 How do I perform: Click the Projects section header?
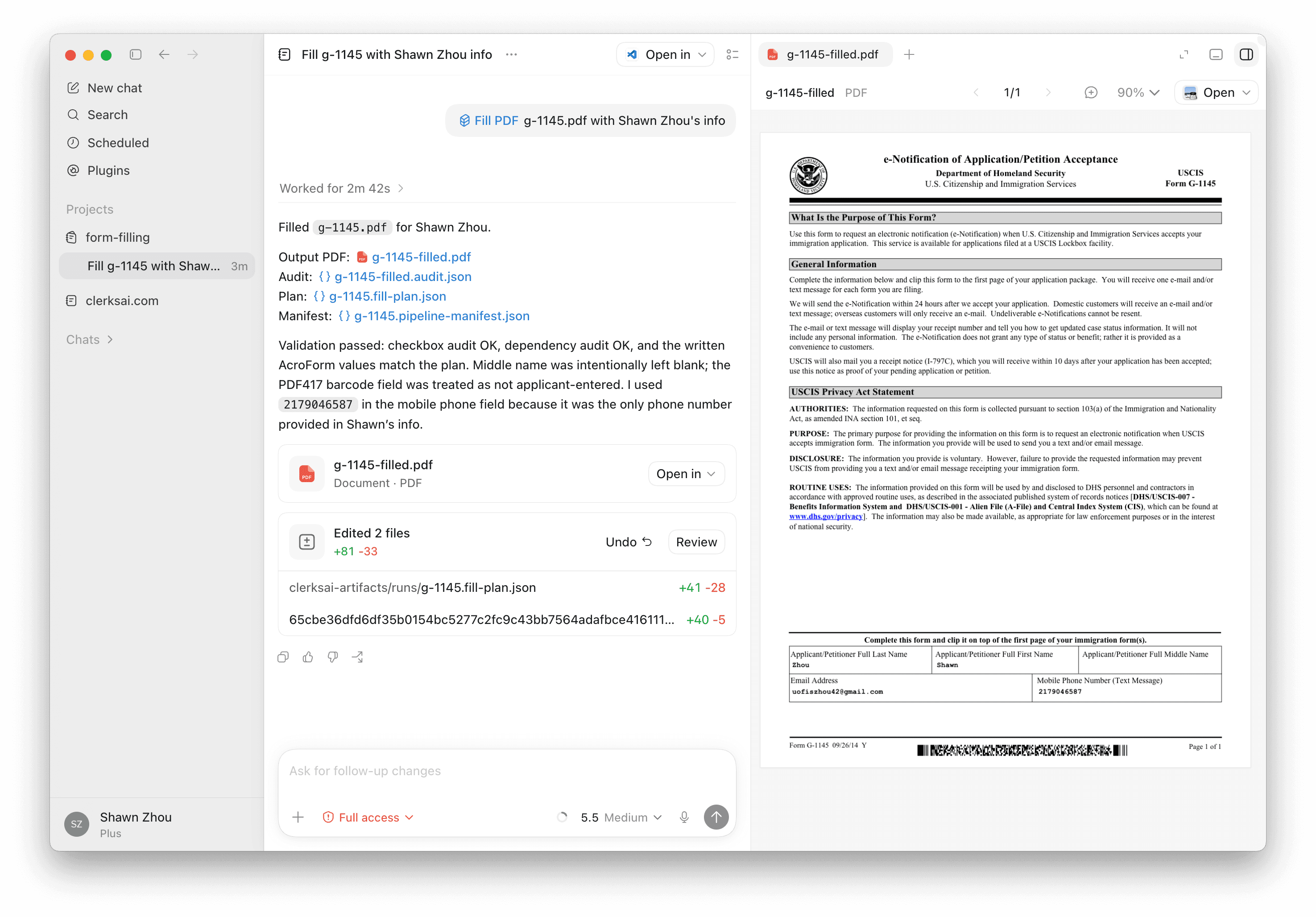pyautogui.click(x=89, y=209)
